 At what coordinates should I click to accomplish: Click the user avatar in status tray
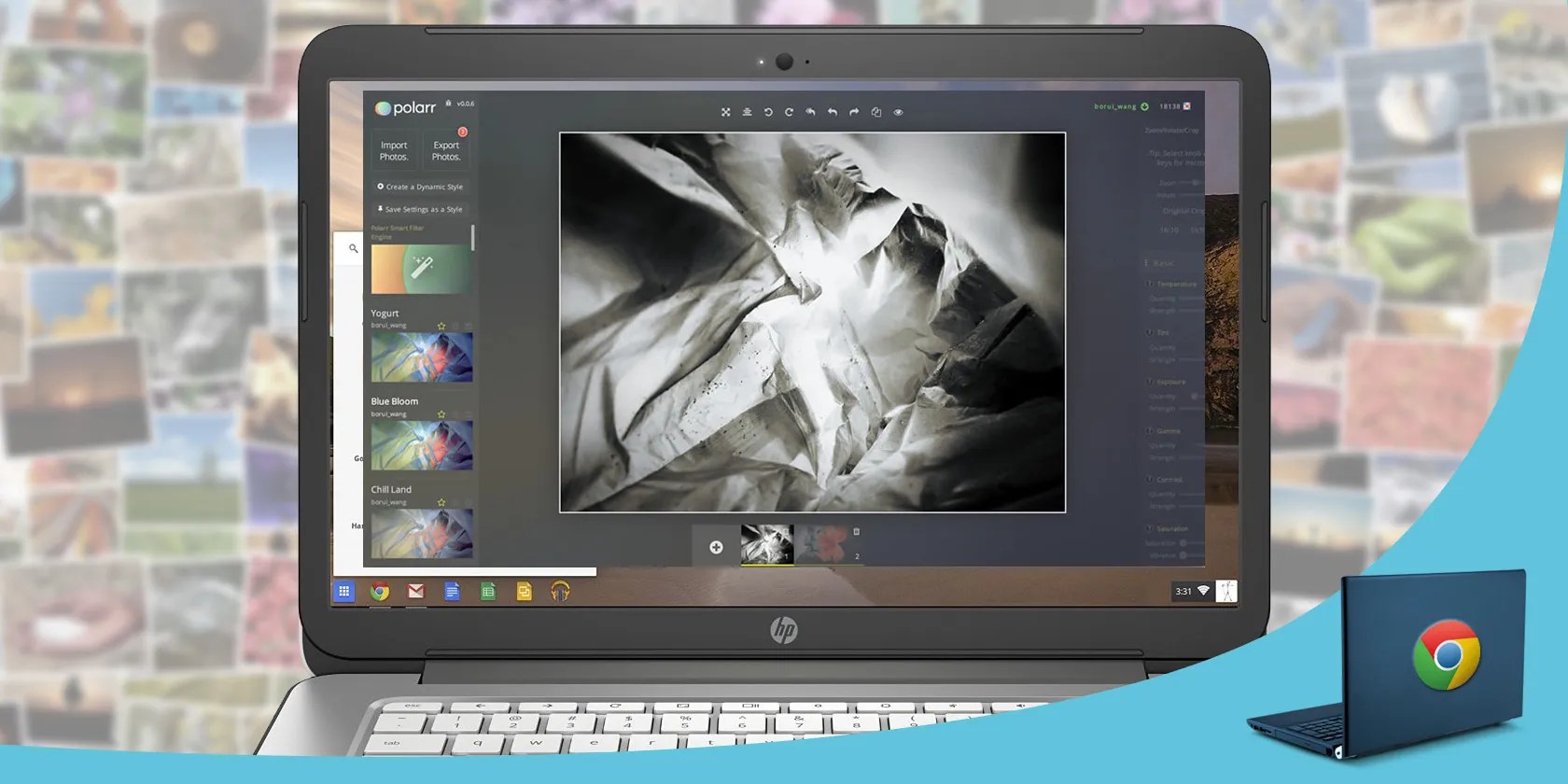(1226, 591)
